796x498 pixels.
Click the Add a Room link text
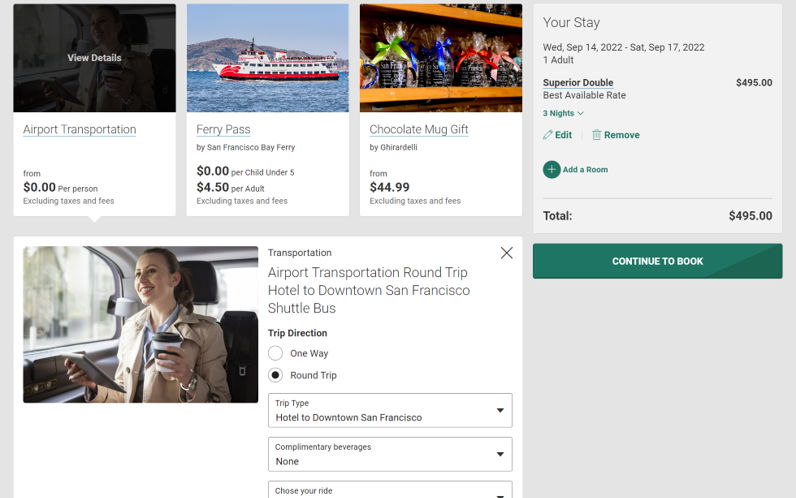click(x=585, y=170)
